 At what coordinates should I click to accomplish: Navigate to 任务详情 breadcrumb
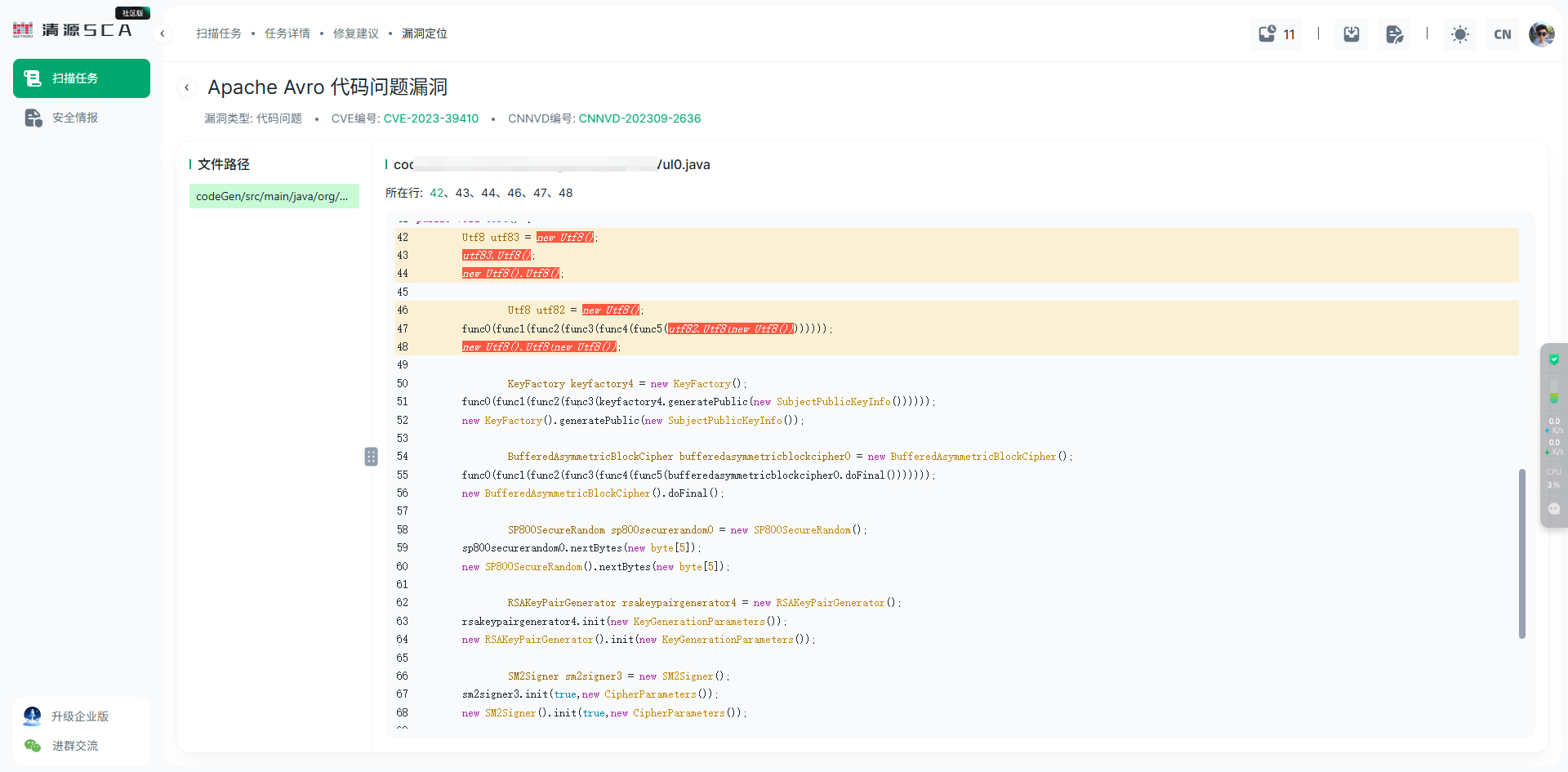[287, 33]
